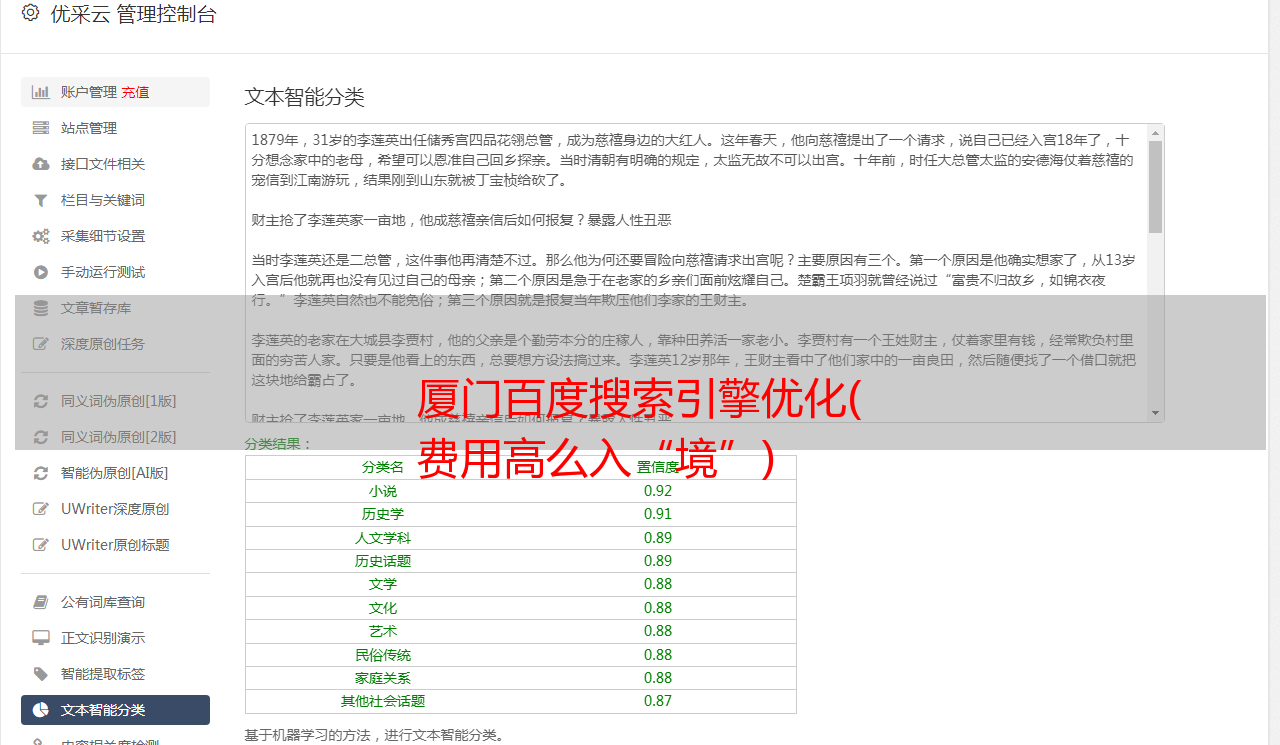This screenshot has height=745, width=1280.
Task: Click the bar chart icon for 账户管理
Action: [41, 92]
